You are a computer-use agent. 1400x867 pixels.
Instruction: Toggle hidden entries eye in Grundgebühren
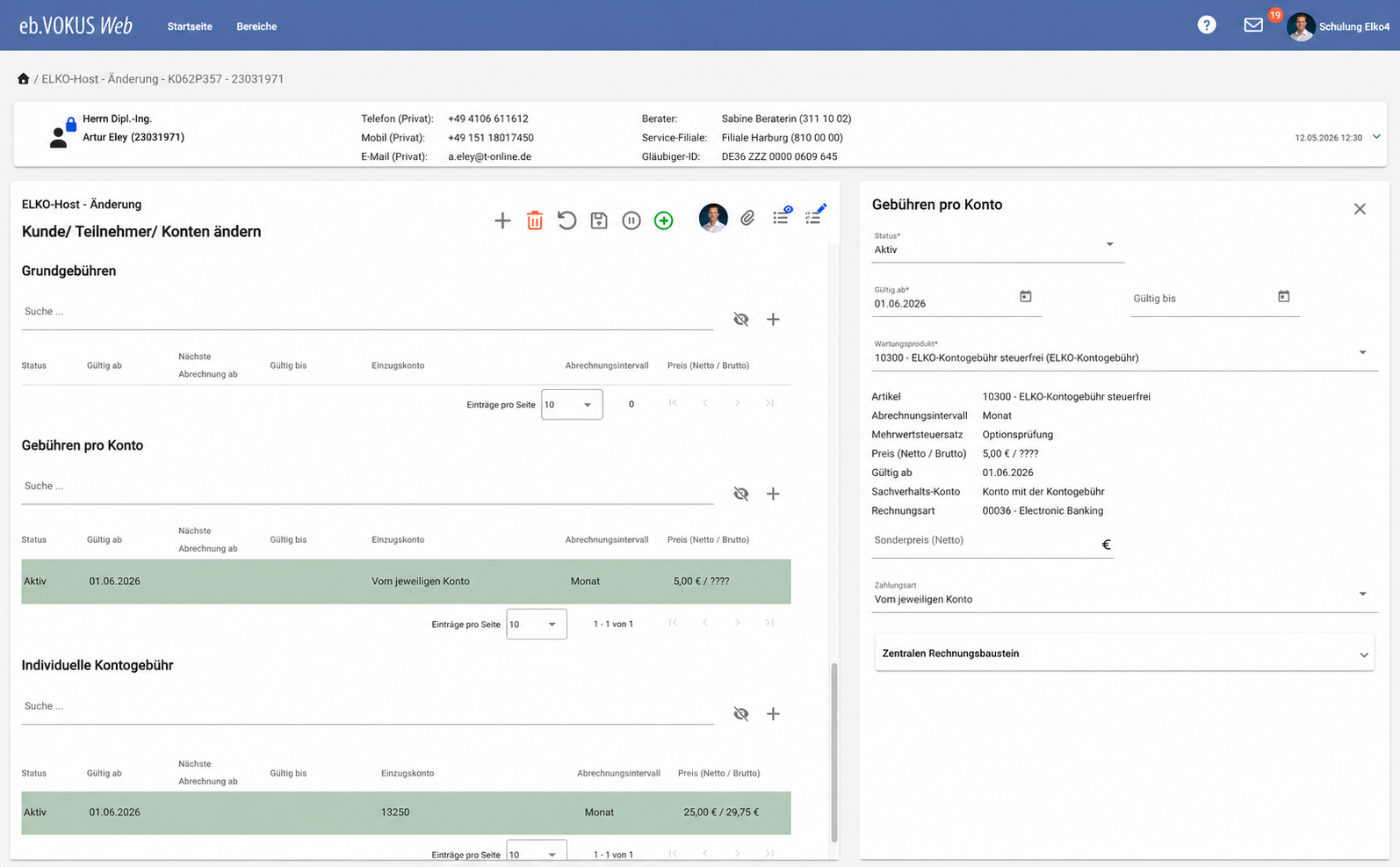(x=741, y=319)
